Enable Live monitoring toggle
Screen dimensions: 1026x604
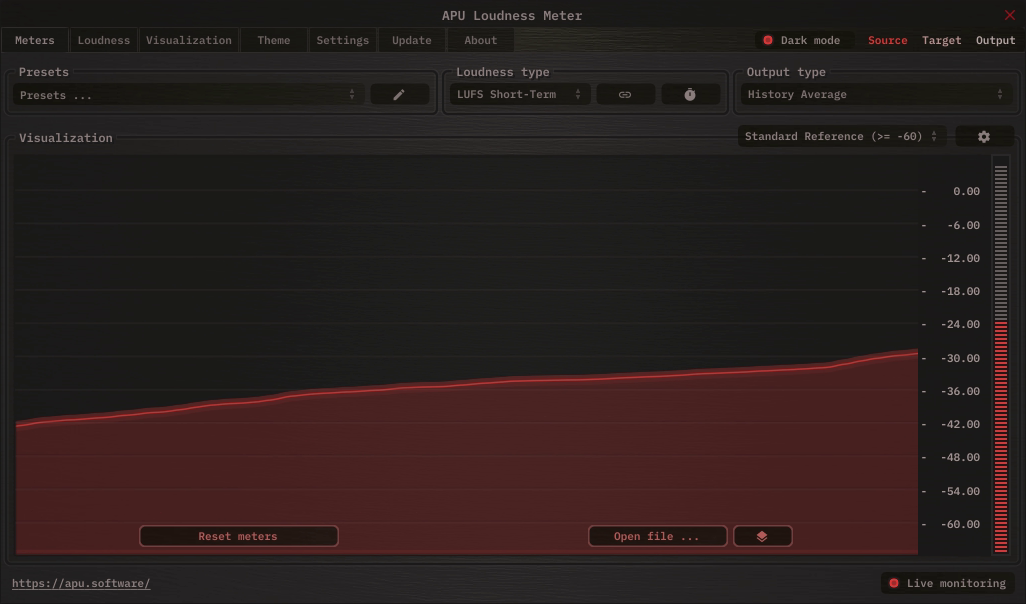coord(947,583)
